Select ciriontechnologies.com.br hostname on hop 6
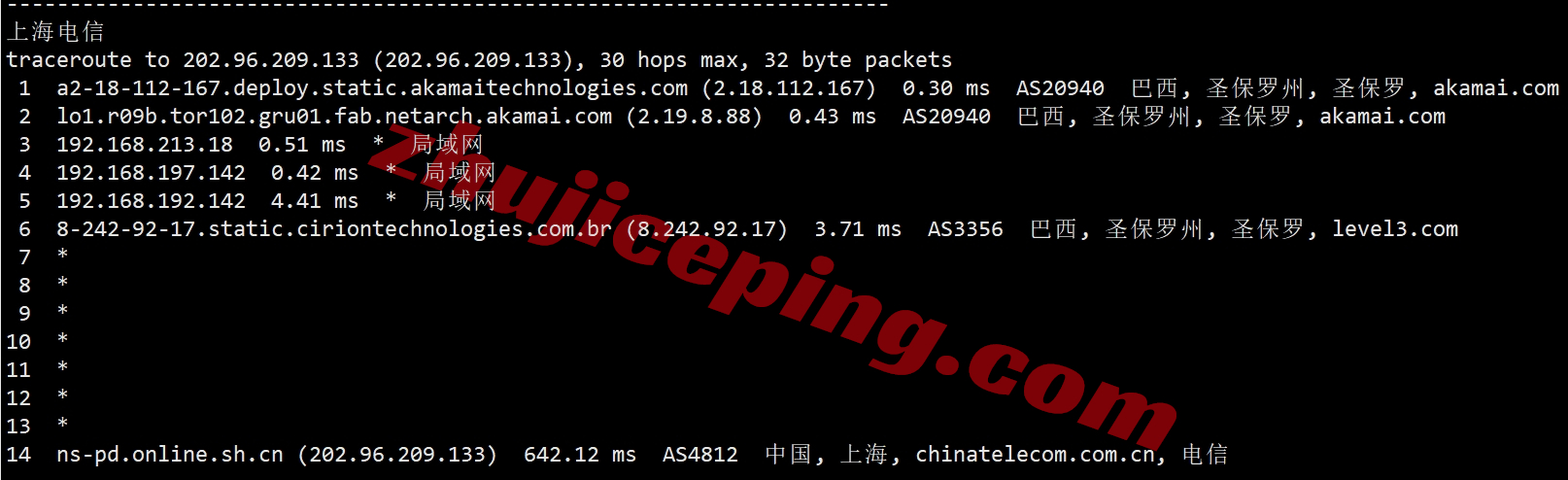 [334, 229]
